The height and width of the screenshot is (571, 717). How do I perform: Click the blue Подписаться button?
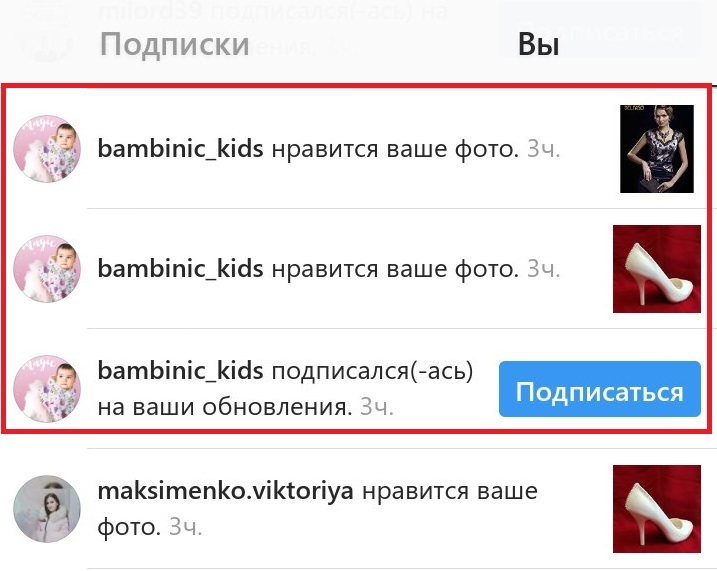click(599, 389)
